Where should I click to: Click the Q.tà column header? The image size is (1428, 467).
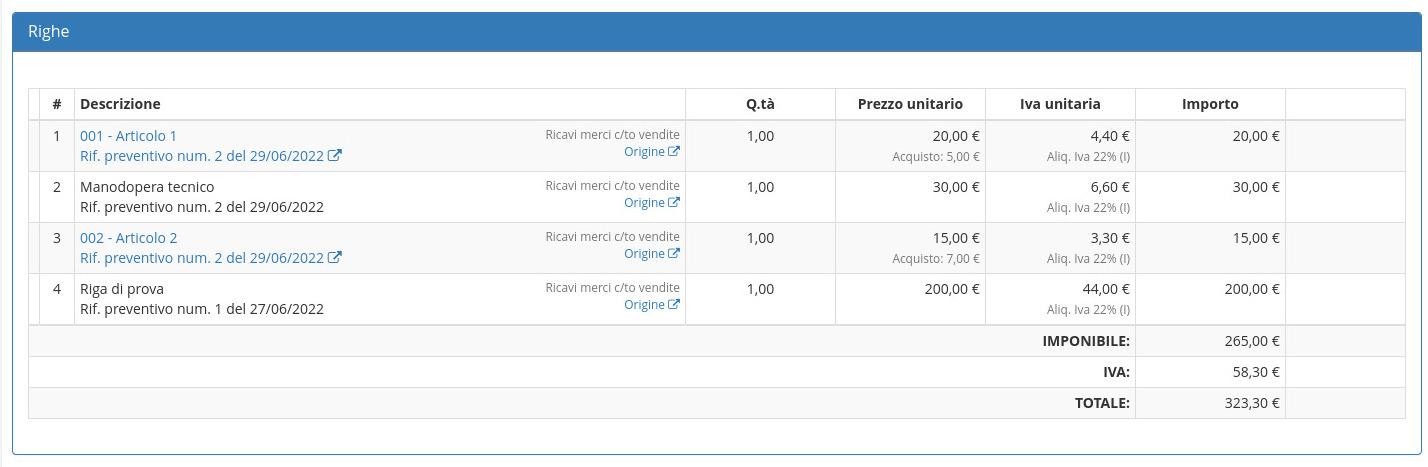coord(760,104)
